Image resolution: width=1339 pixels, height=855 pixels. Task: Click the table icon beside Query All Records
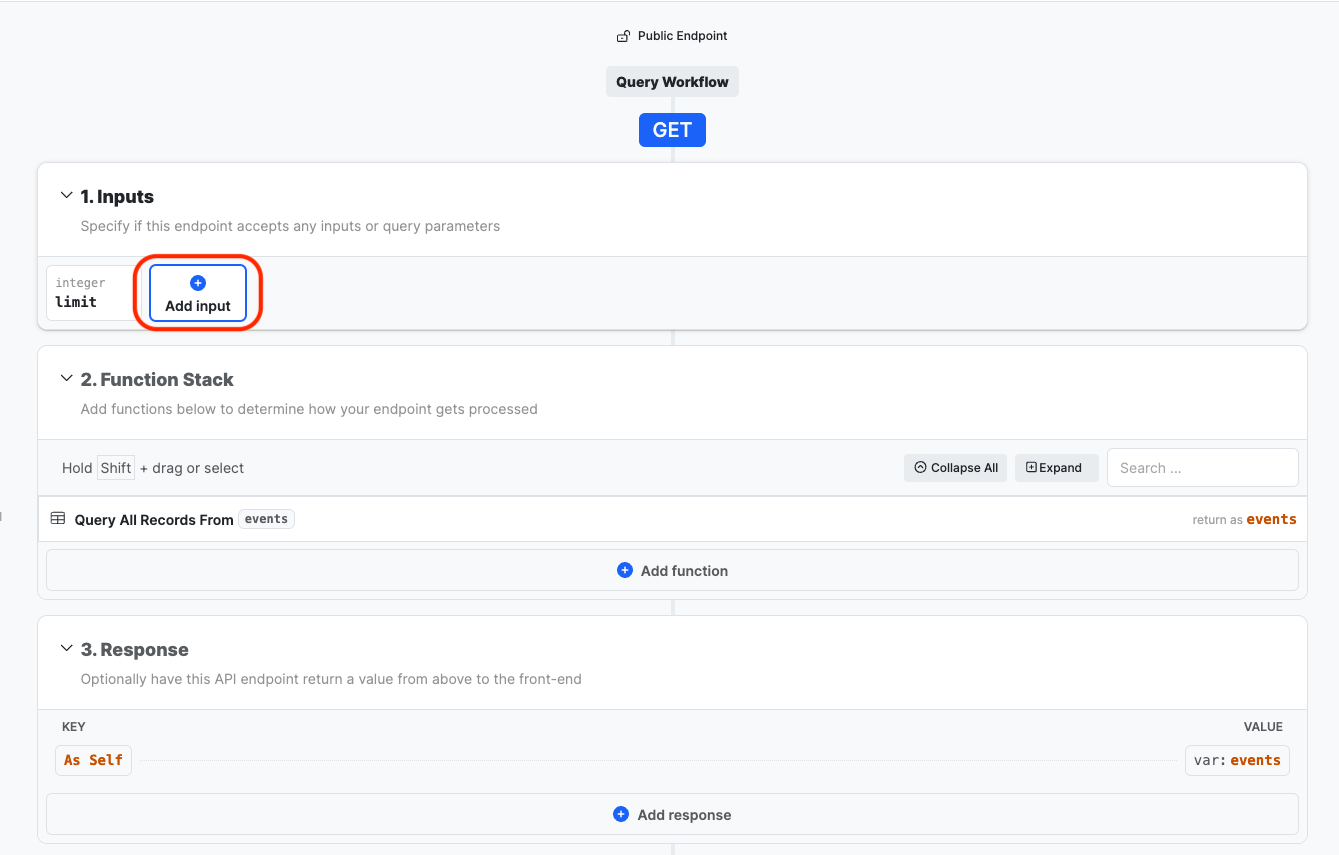(58, 519)
